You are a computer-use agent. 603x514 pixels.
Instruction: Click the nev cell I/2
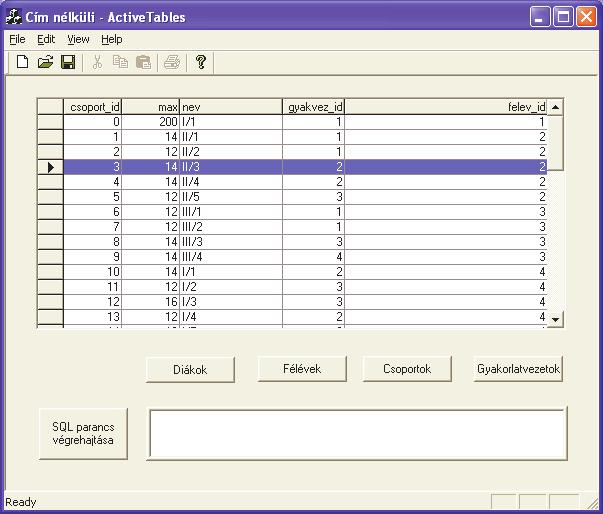point(231,287)
